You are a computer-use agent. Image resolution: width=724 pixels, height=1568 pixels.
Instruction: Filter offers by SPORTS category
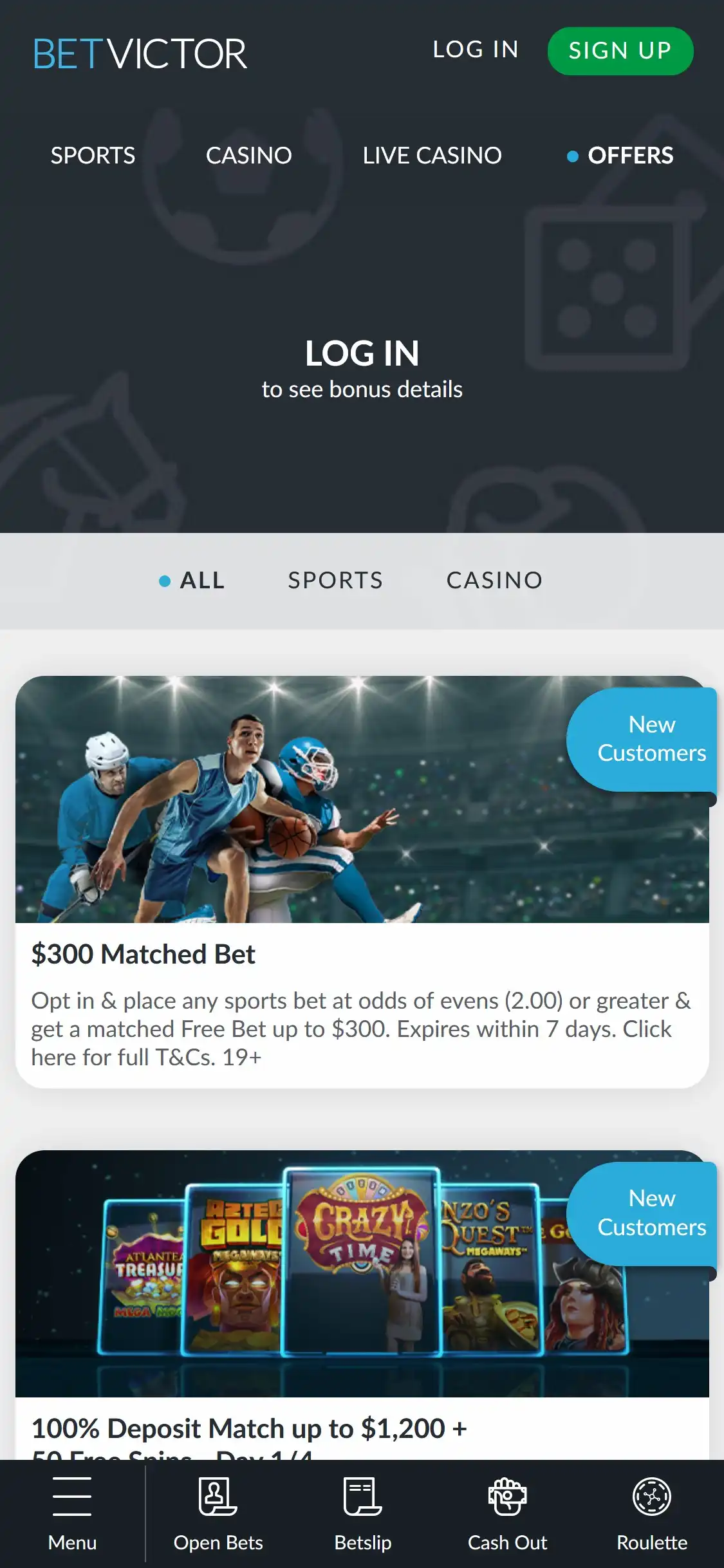coord(335,581)
